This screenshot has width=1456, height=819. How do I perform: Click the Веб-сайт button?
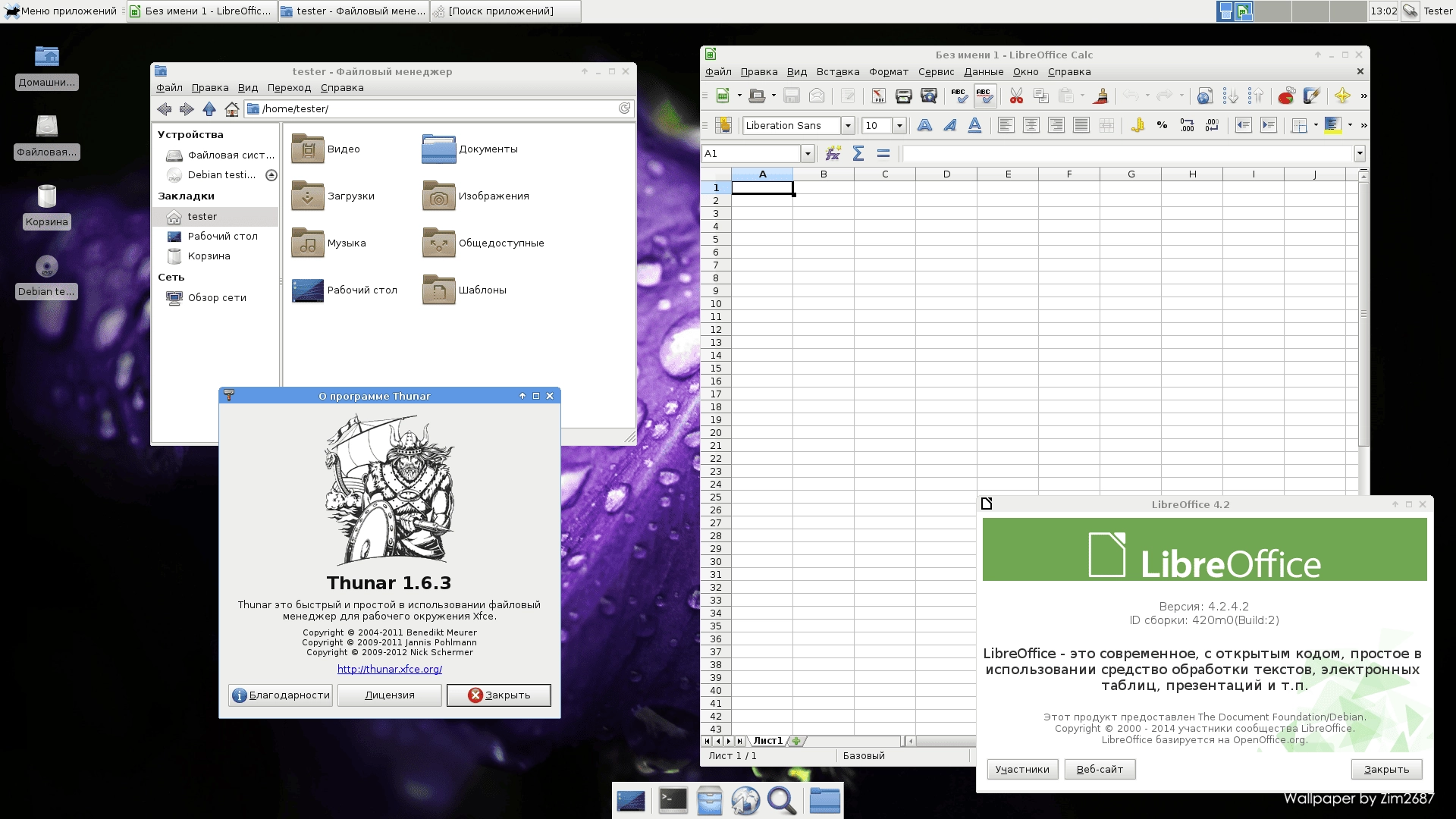tap(1100, 770)
